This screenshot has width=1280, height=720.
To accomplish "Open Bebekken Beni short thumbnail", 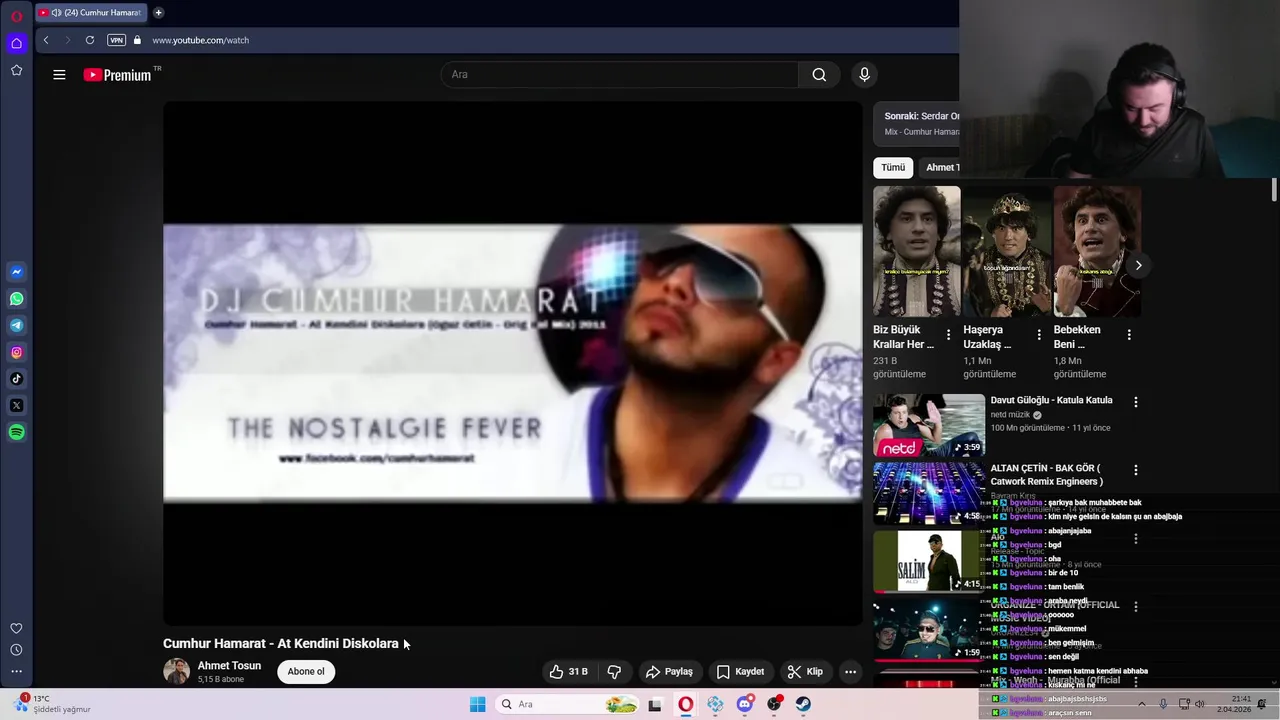I will tap(1097, 252).
